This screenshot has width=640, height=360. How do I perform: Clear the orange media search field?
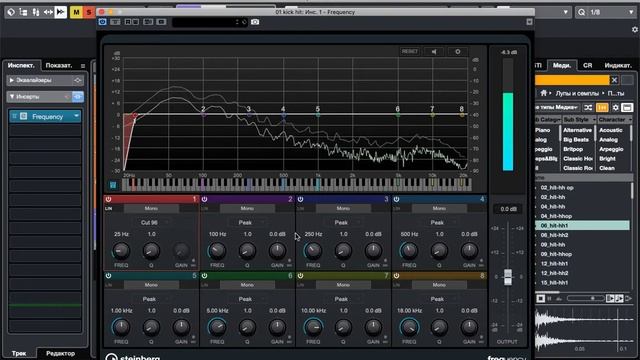click(614, 80)
